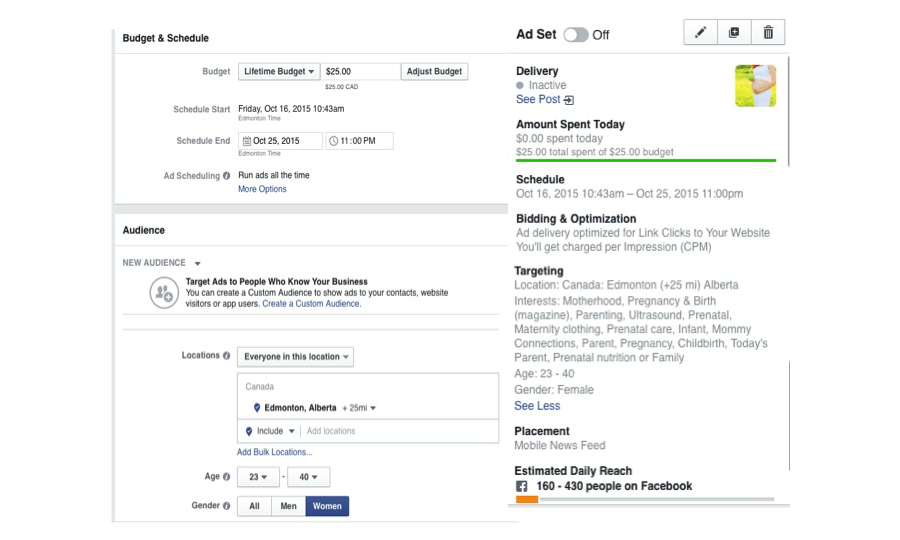This screenshot has width=900, height=540.
Task: Click the duplicate ad set icon
Action: (734, 33)
